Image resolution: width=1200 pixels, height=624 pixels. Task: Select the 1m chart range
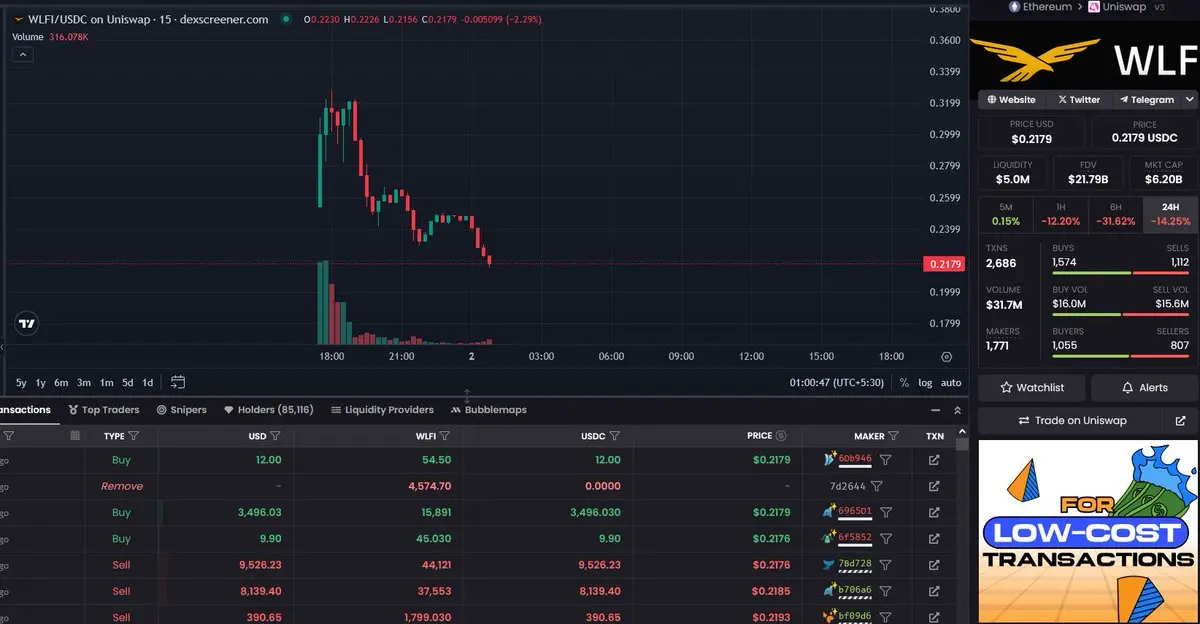(106, 382)
